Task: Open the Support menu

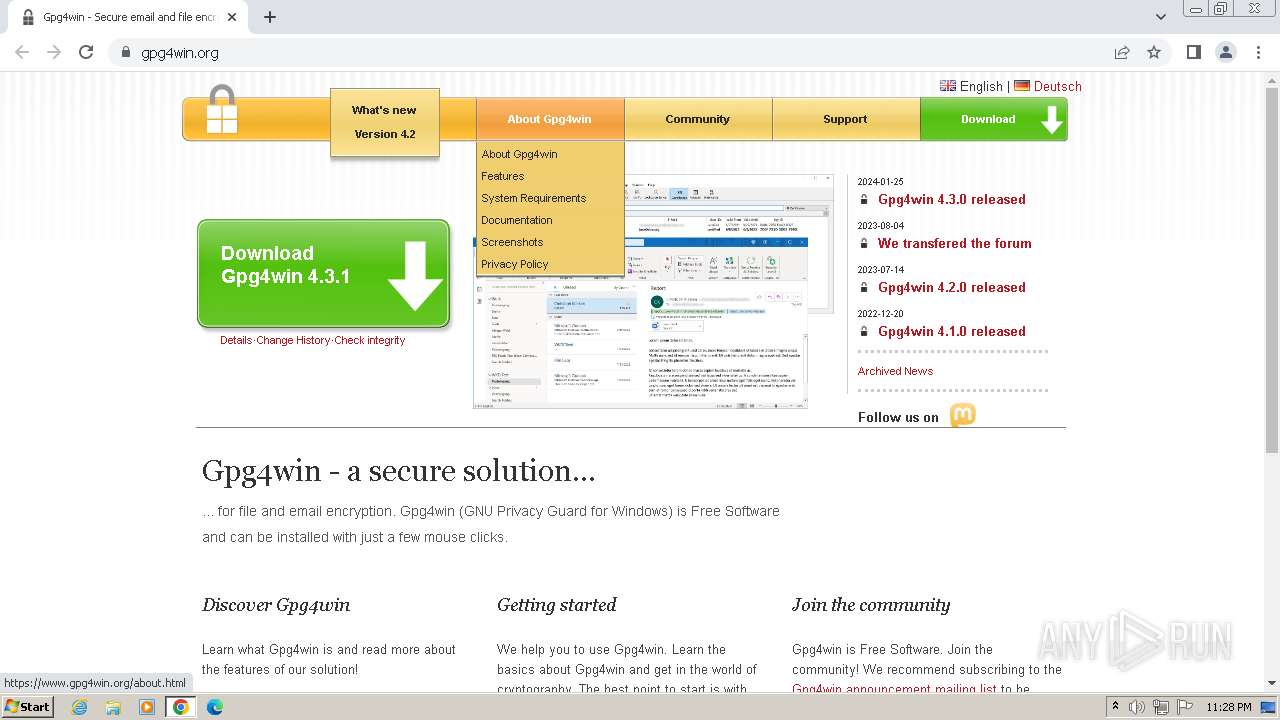Action: 846,119
